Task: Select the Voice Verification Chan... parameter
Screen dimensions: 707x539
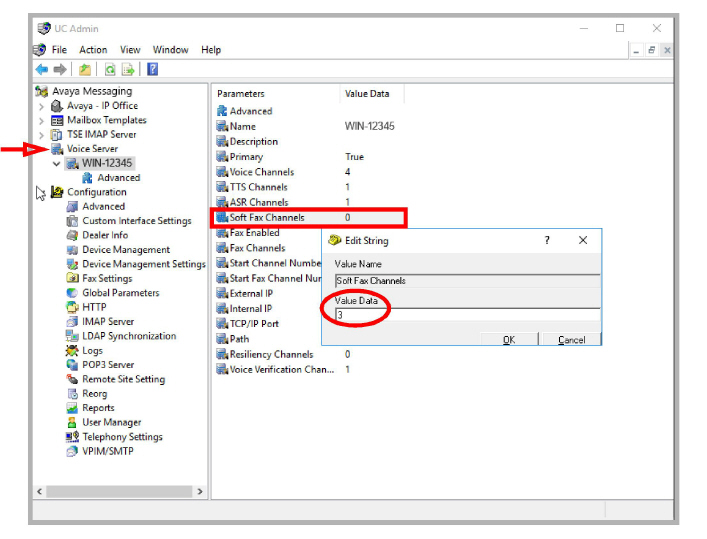Action: (283, 369)
